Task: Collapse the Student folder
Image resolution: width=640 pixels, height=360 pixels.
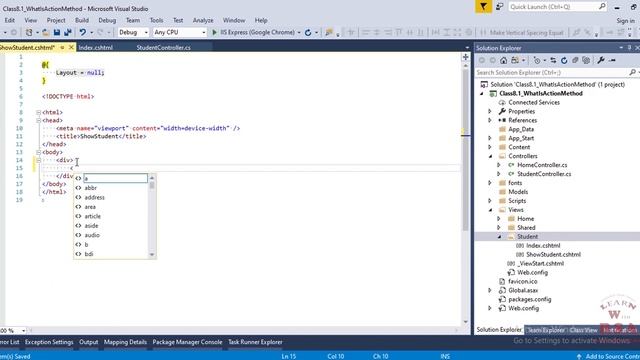Action: (x=499, y=237)
